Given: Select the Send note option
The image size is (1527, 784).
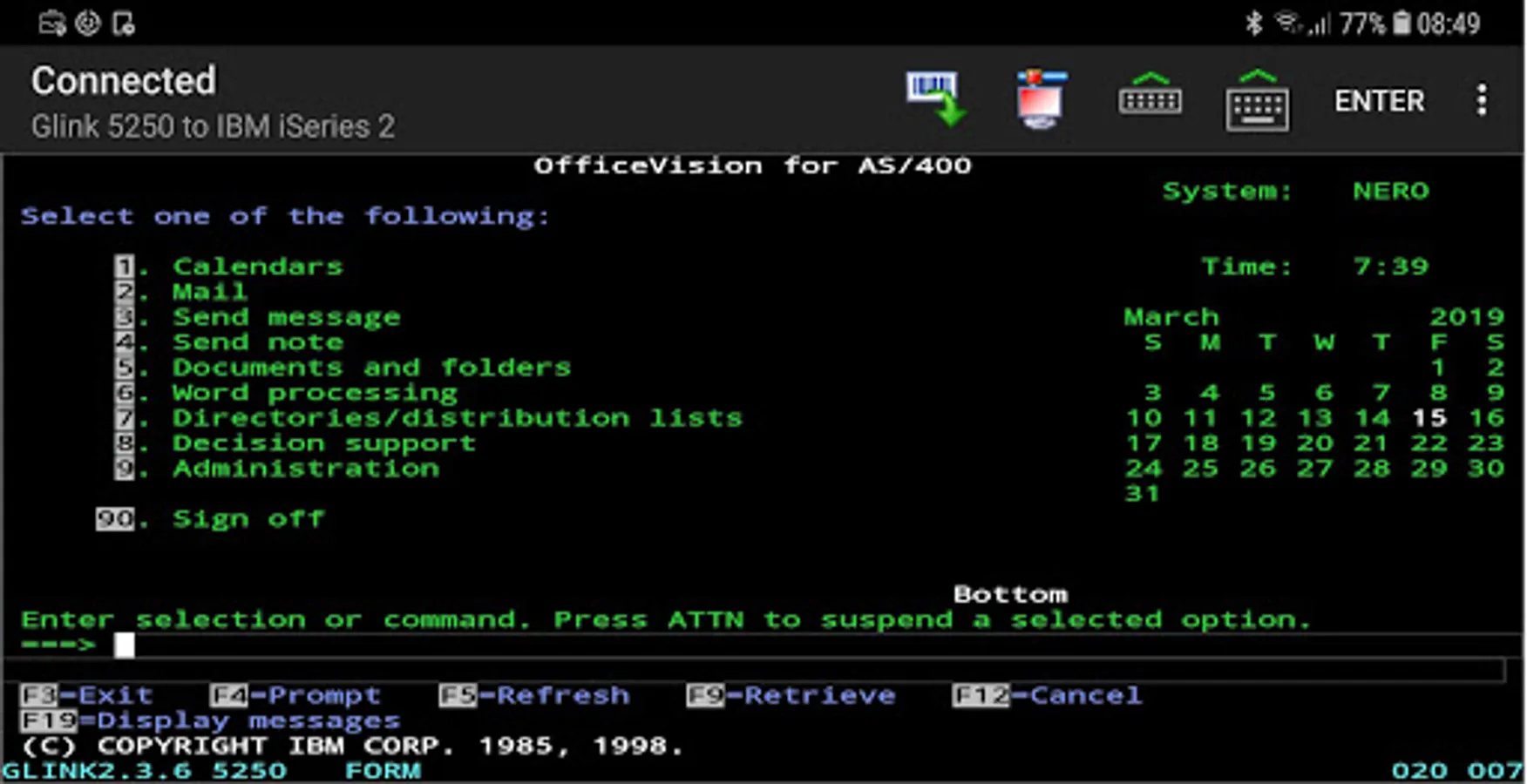Looking at the screenshot, I should click(229, 341).
